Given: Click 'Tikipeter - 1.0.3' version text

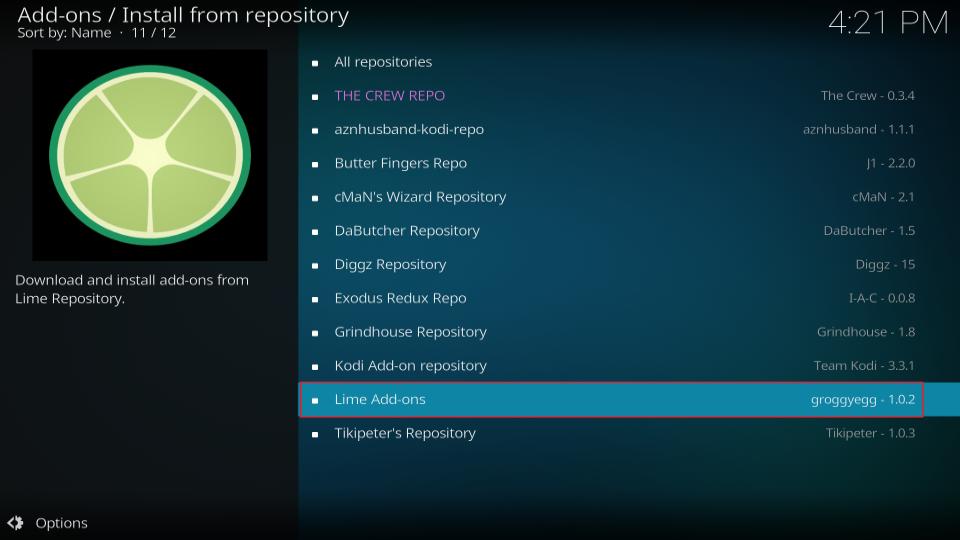Looking at the screenshot, I should click(x=870, y=433).
